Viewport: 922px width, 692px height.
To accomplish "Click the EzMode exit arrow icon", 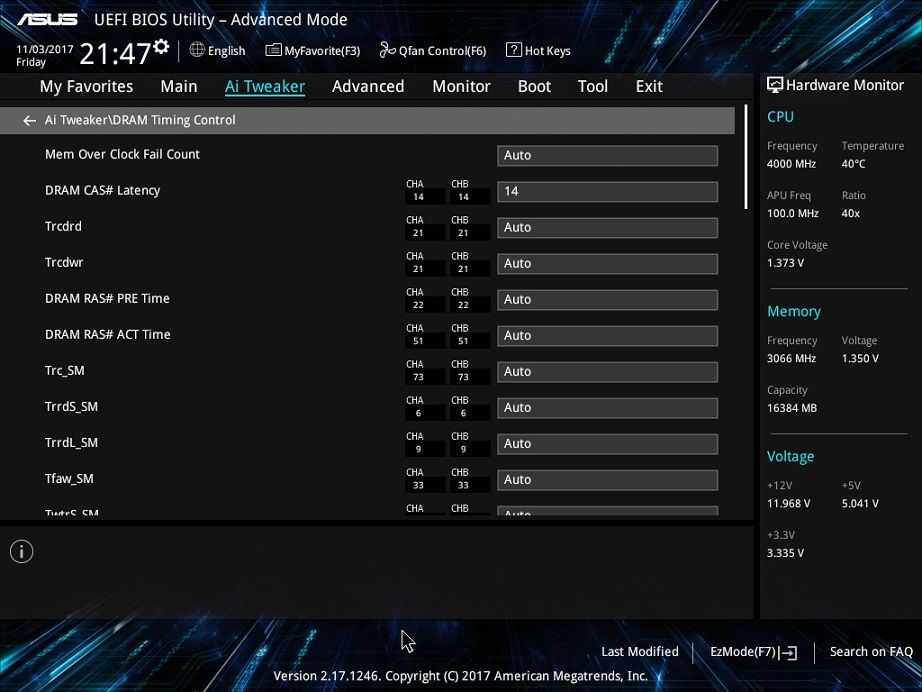I will pyautogui.click(x=789, y=652).
